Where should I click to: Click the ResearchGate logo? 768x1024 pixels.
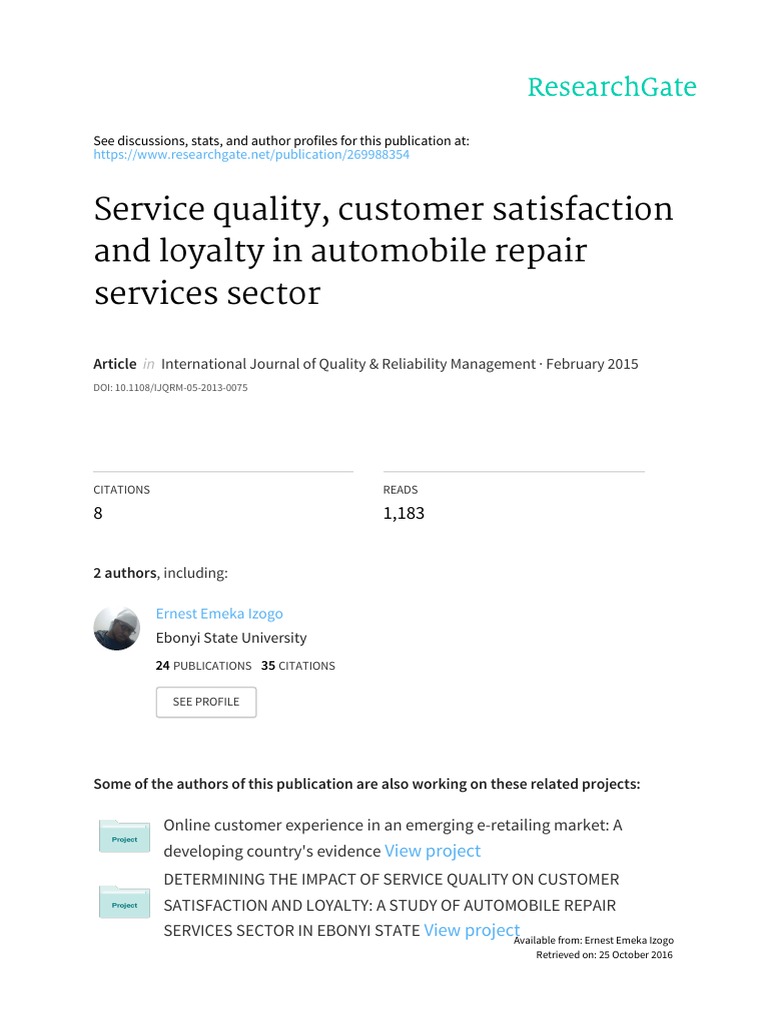pyautogui.click(x=611, y=88)
